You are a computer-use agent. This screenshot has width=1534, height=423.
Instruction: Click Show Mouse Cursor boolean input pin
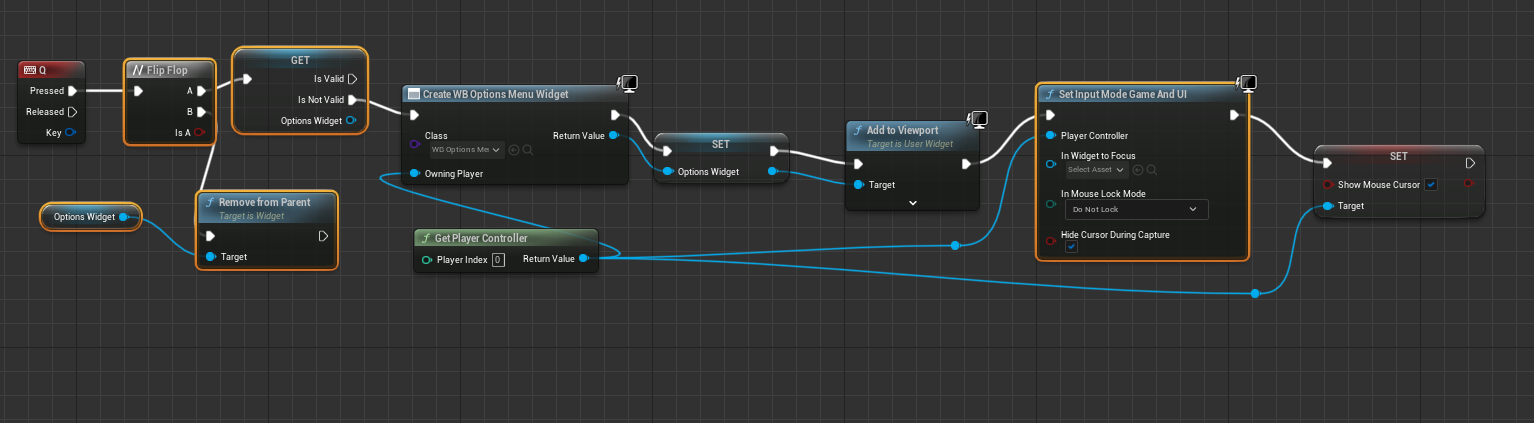tap(1327, 184)
